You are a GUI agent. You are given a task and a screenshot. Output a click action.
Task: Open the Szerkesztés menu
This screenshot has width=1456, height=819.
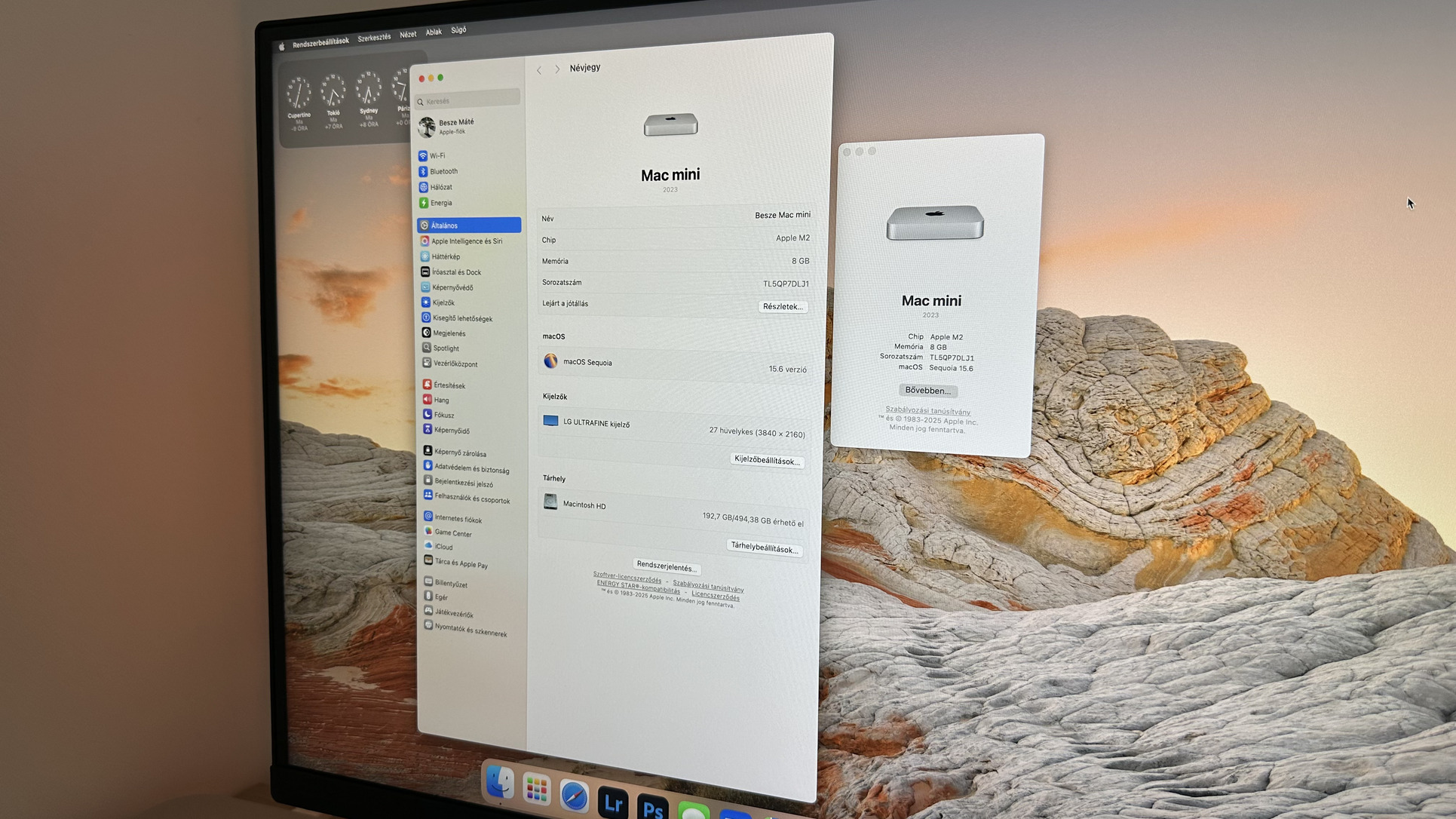374,38
